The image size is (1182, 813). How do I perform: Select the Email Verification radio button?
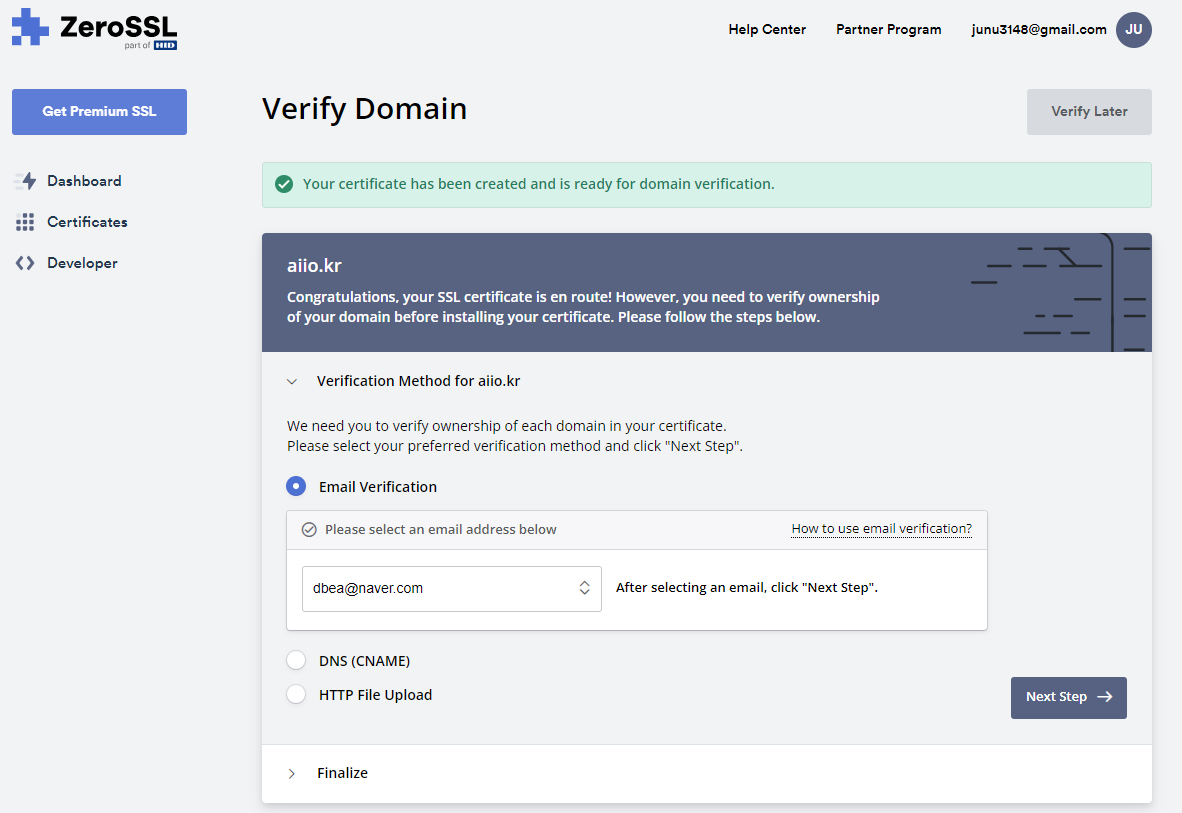(296, 486)
